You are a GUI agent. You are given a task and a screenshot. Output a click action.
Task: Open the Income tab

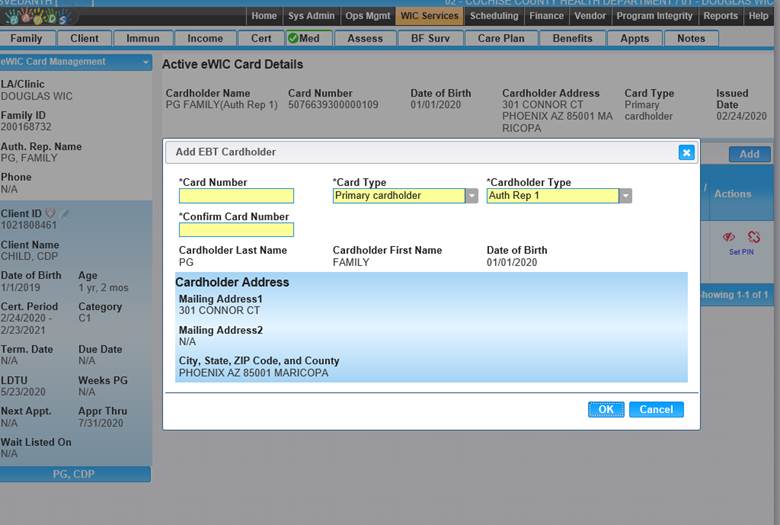[205, 38]
